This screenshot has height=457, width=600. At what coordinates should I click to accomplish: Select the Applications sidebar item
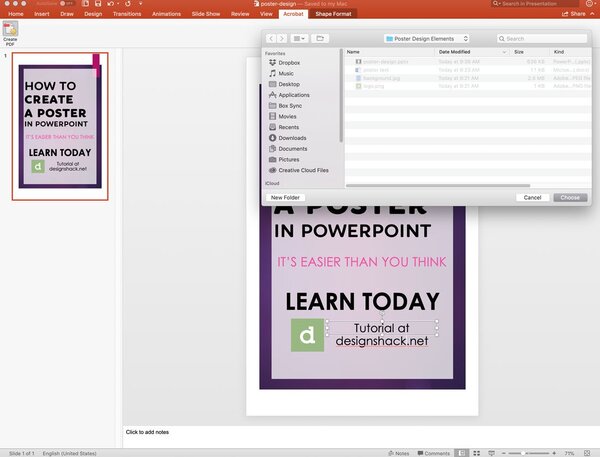coord(293,95)
